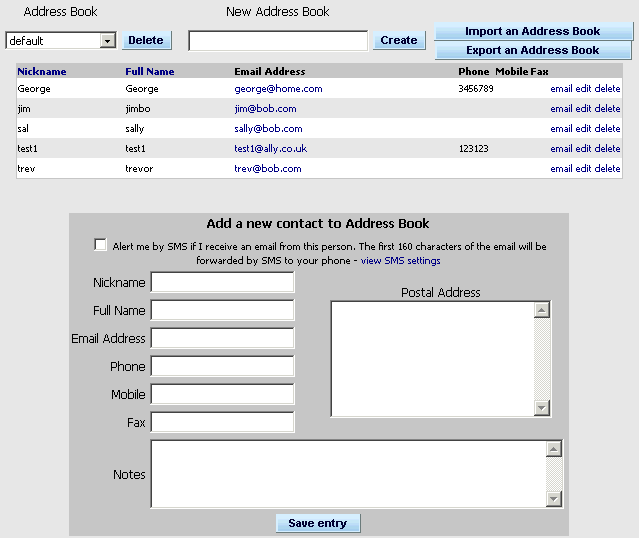Open test1@ally.co.uk email link
Image resolution: width=639 pixels, height=538 pixels.
click(x=271, y=149)
